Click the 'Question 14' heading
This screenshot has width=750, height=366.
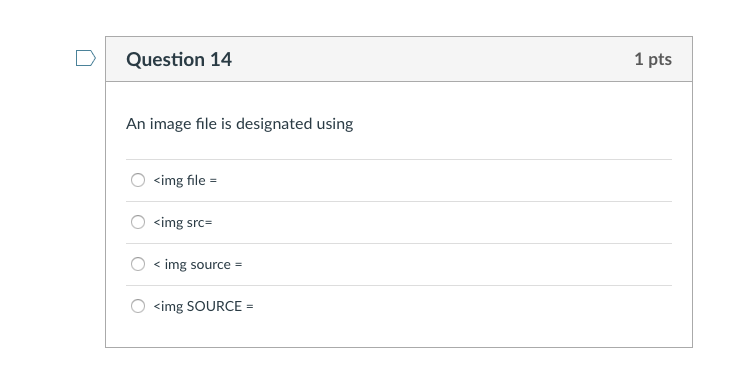pos(179,59)
